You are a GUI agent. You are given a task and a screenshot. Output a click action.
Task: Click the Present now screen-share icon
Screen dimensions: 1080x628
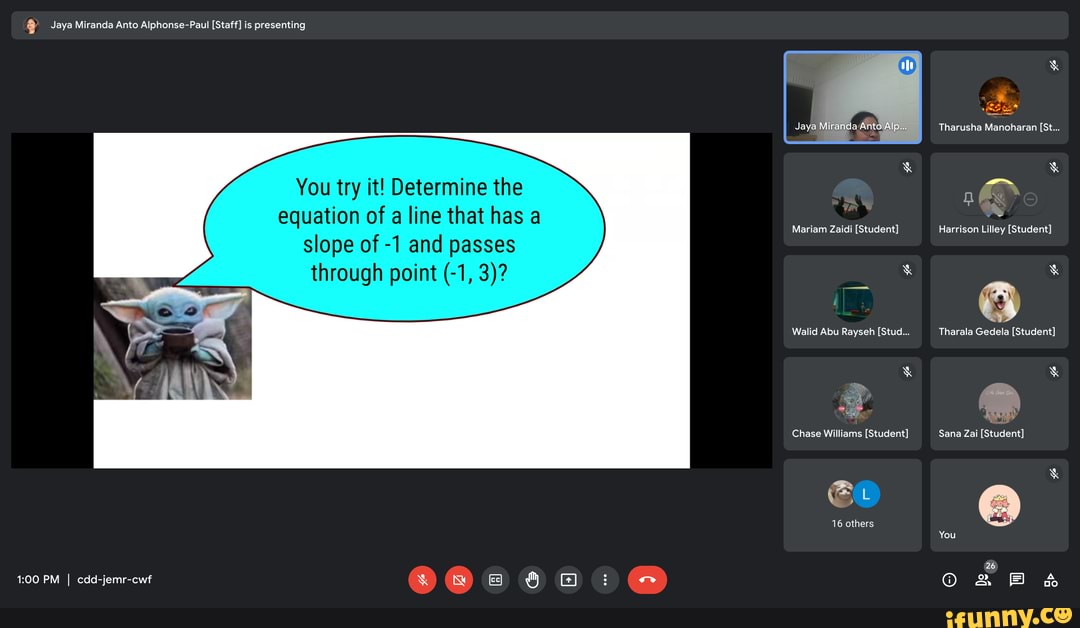click(568, 580)
